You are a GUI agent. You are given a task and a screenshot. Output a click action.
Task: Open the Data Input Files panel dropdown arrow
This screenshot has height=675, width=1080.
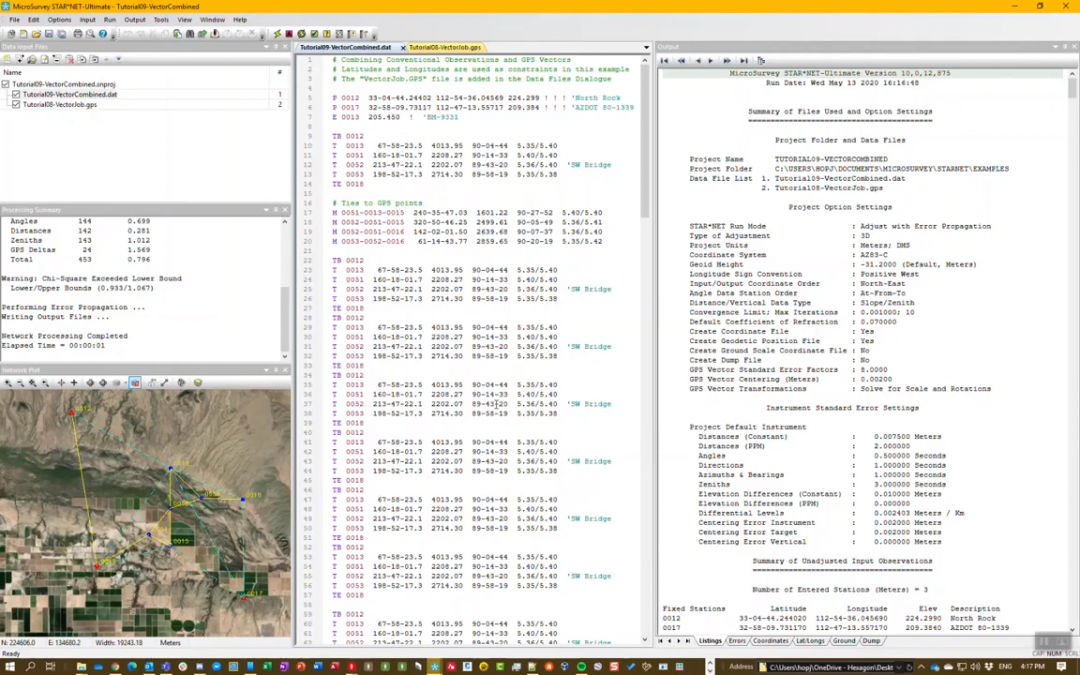pos(266,47)
